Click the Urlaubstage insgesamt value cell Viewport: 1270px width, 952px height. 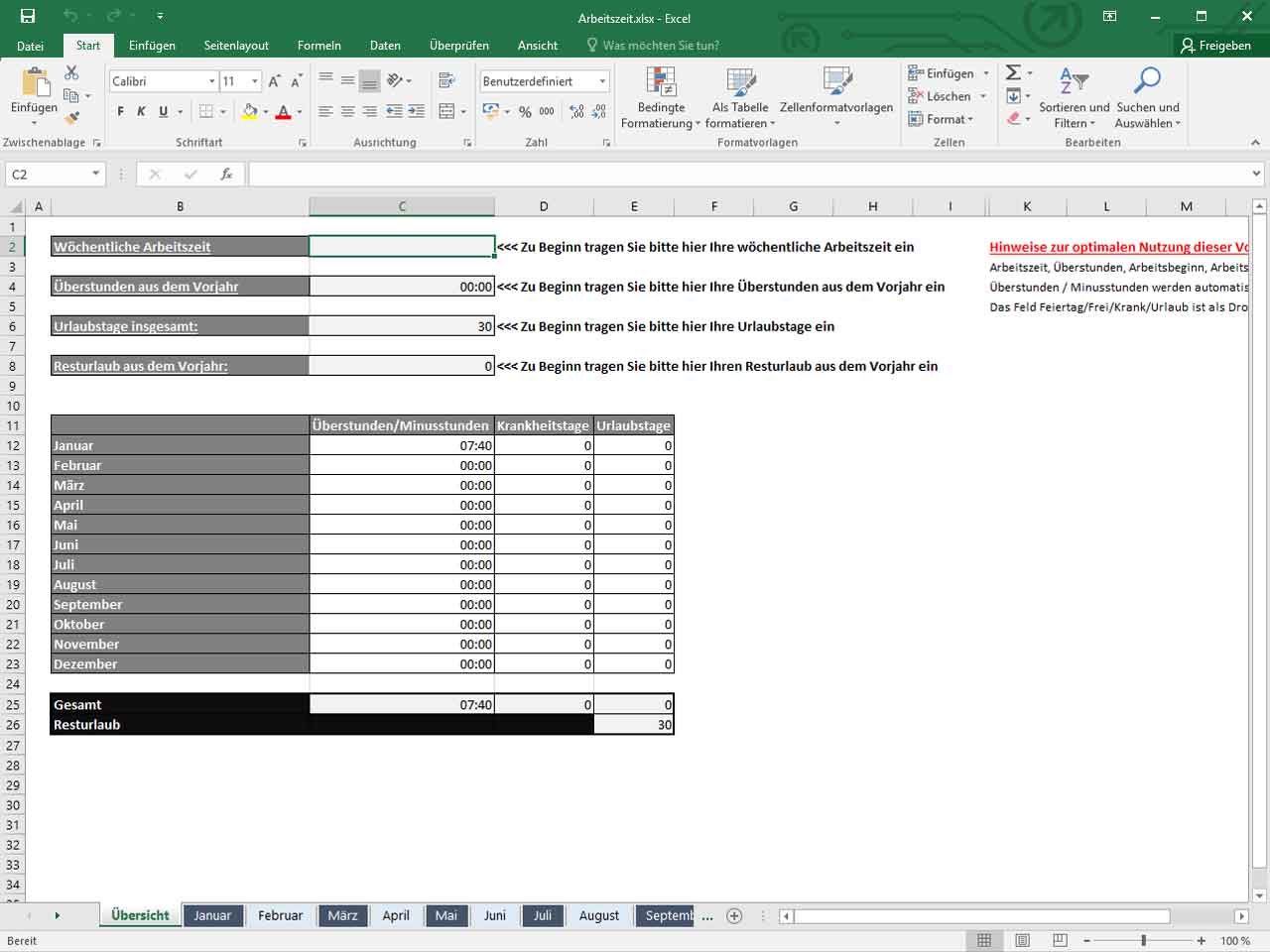coord(402,326)
